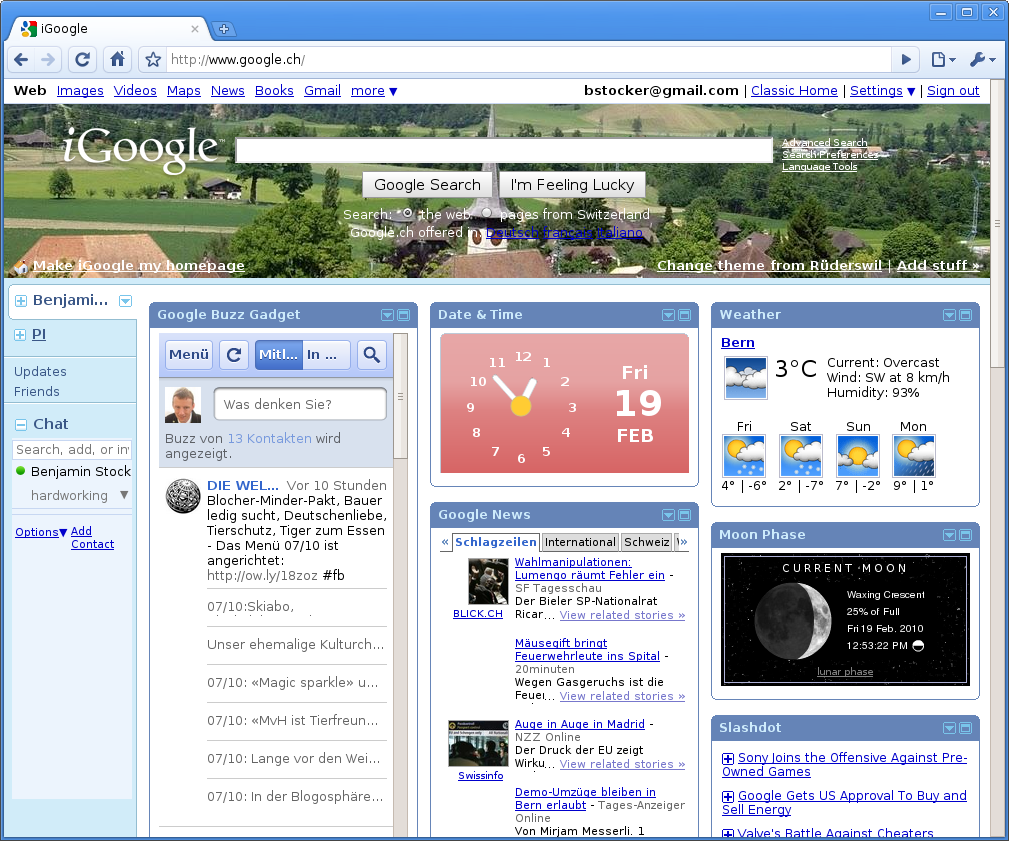Select the "the web" search radio button
1009x841 pixels.
pos(407,213)
